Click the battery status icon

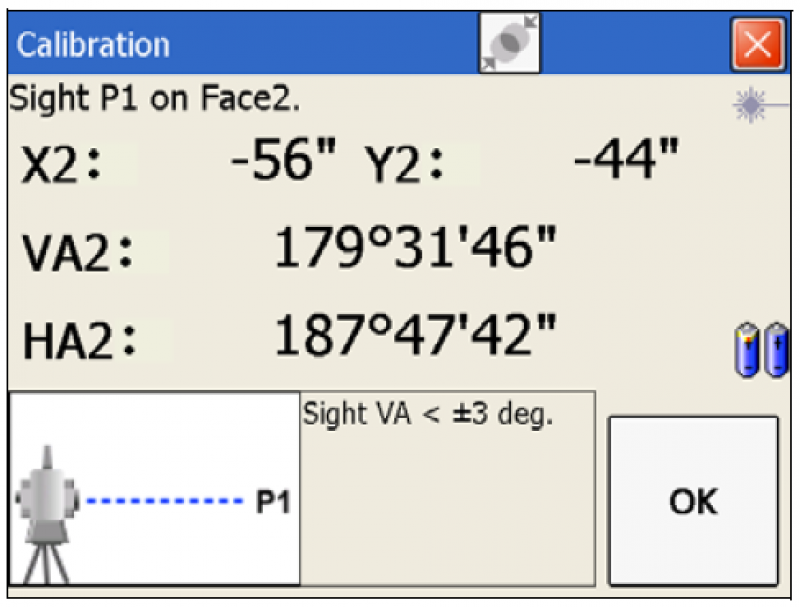pos(761,351)
